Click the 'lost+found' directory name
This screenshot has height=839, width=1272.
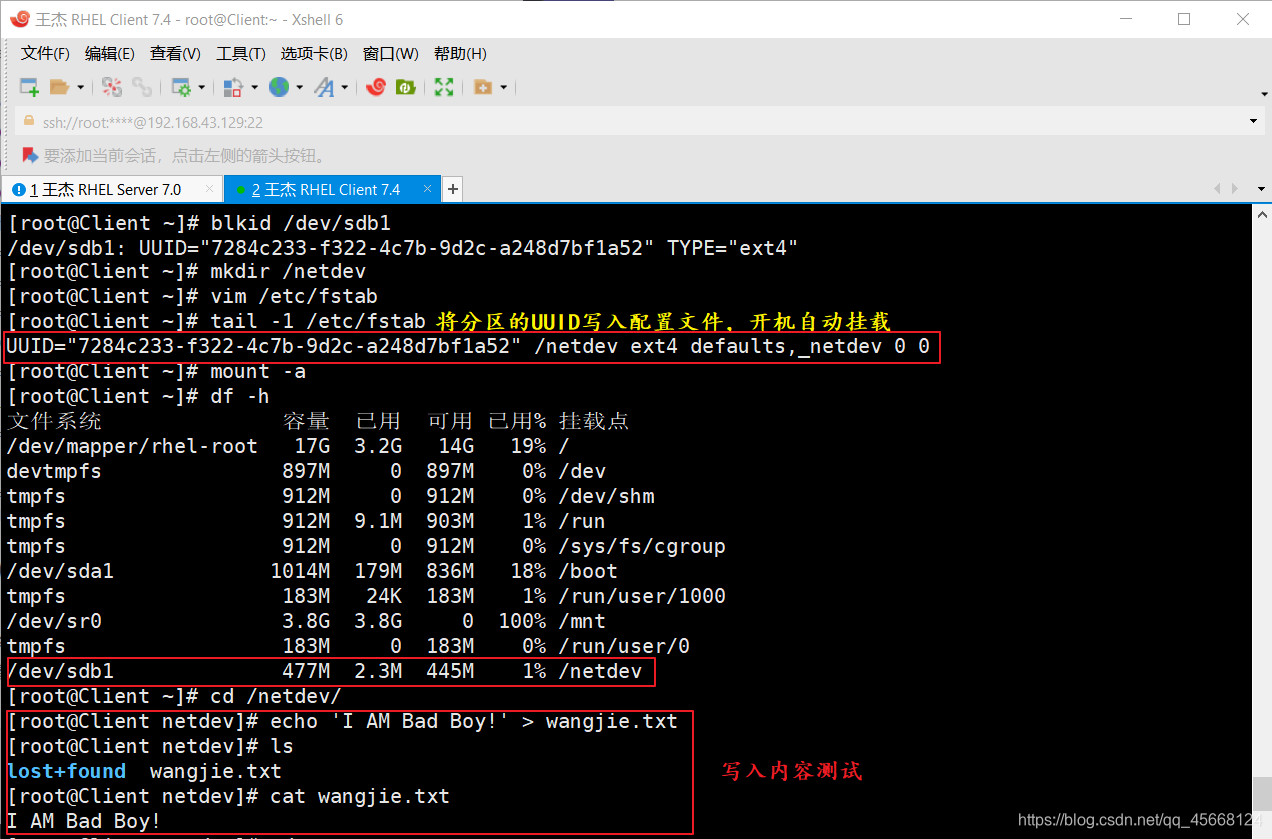click(66, 771)
